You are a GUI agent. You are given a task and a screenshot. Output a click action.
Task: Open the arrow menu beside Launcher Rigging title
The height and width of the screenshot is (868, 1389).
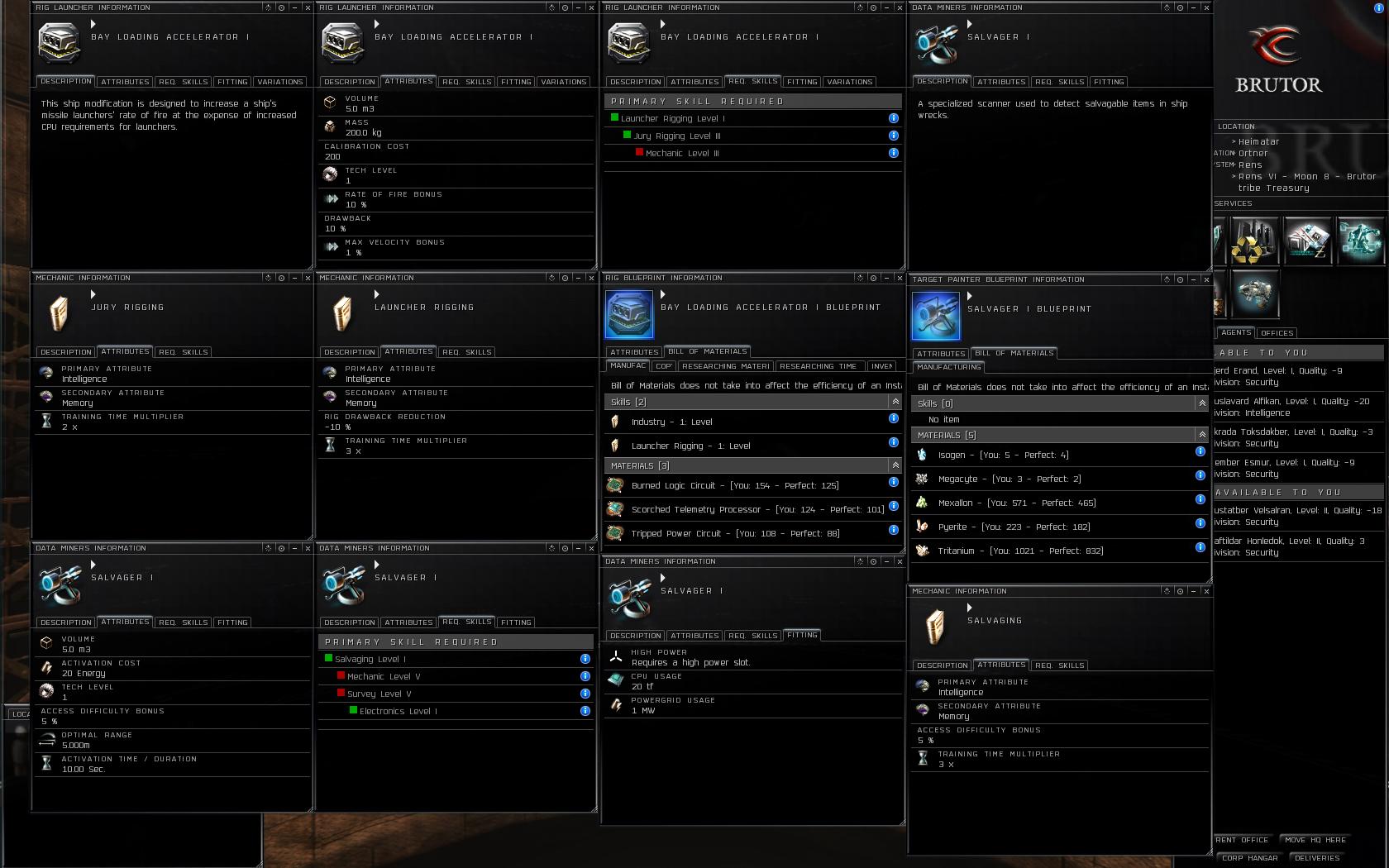377,295
